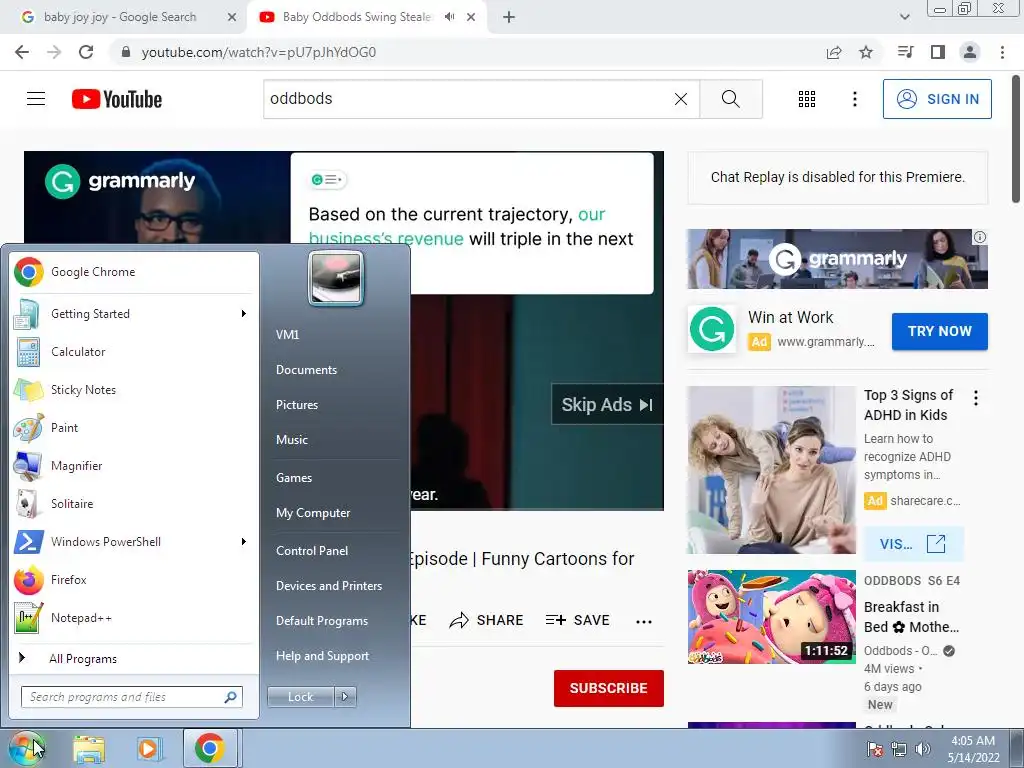This screenshot has height=768, width=1024.
Task: Click the SIGN IN button
Action: click(x=937, y=99)
